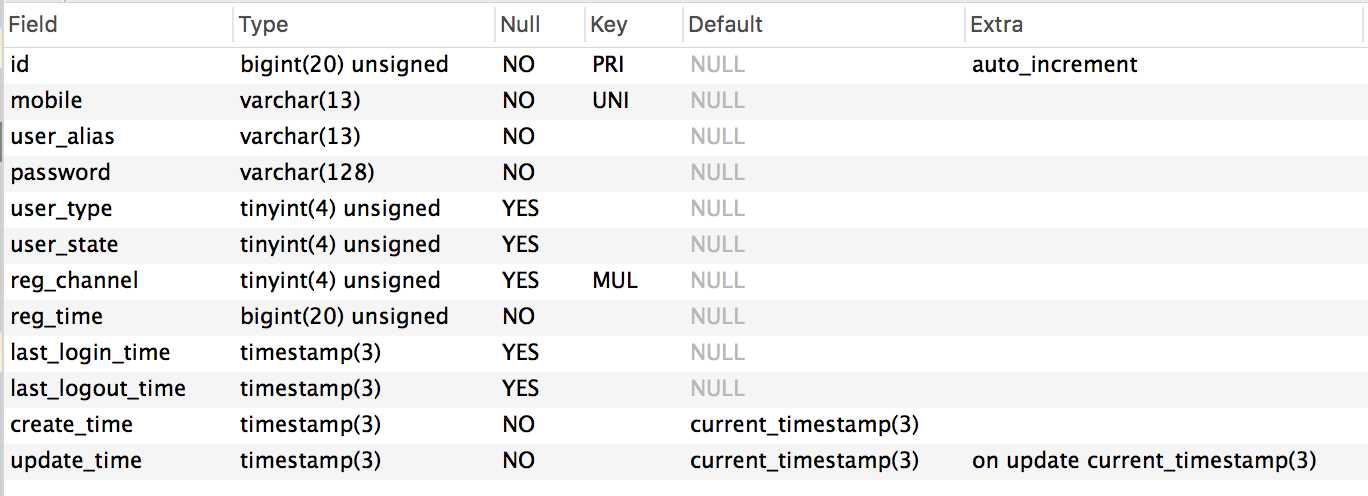Viewport: 1368px width, 496px height.
Task: Click varchar(128) type cell
Action: click(x=364, y=172)
